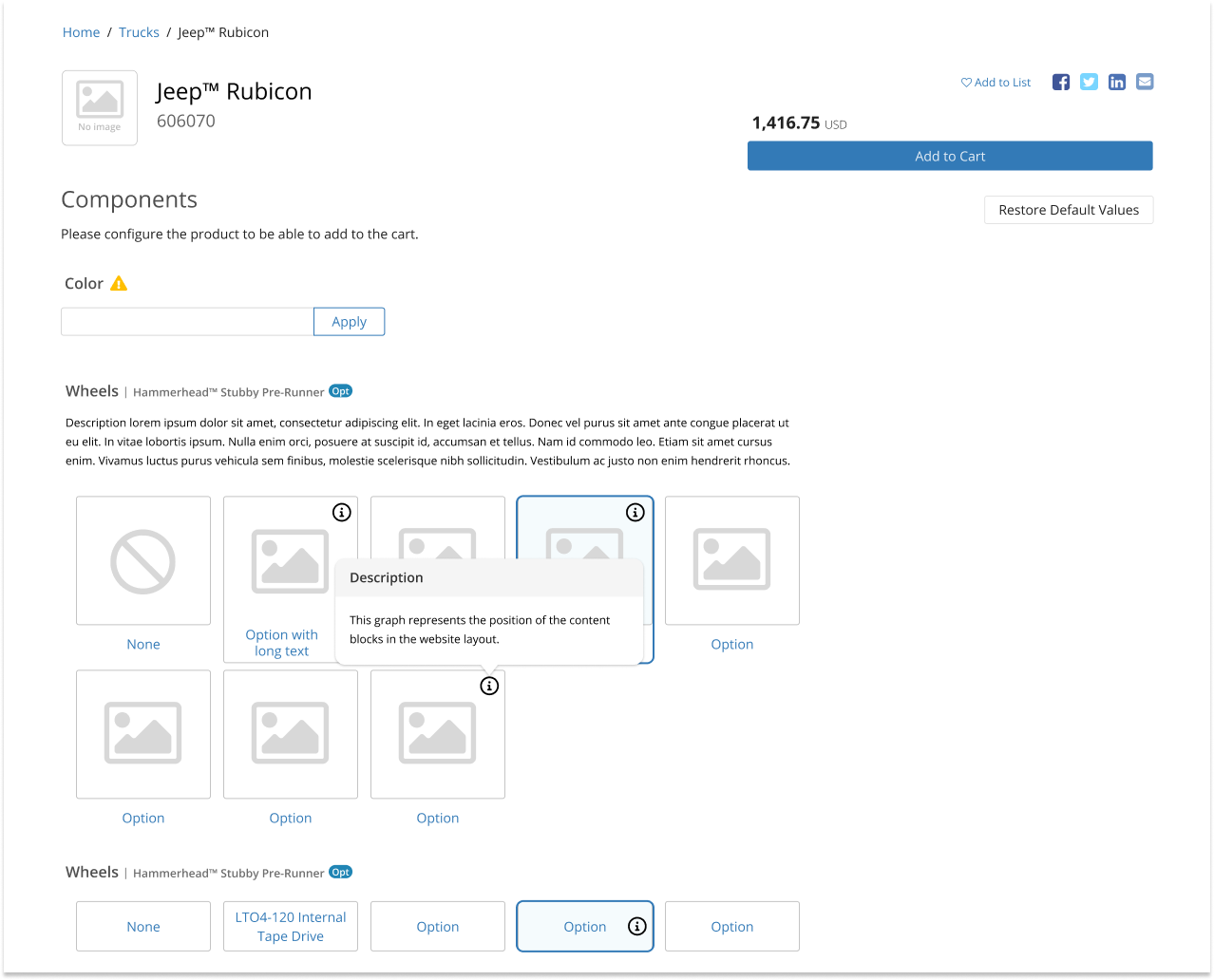Click Opt badge in first Wheels heading

pyautogui.click(x=340, y=391)
